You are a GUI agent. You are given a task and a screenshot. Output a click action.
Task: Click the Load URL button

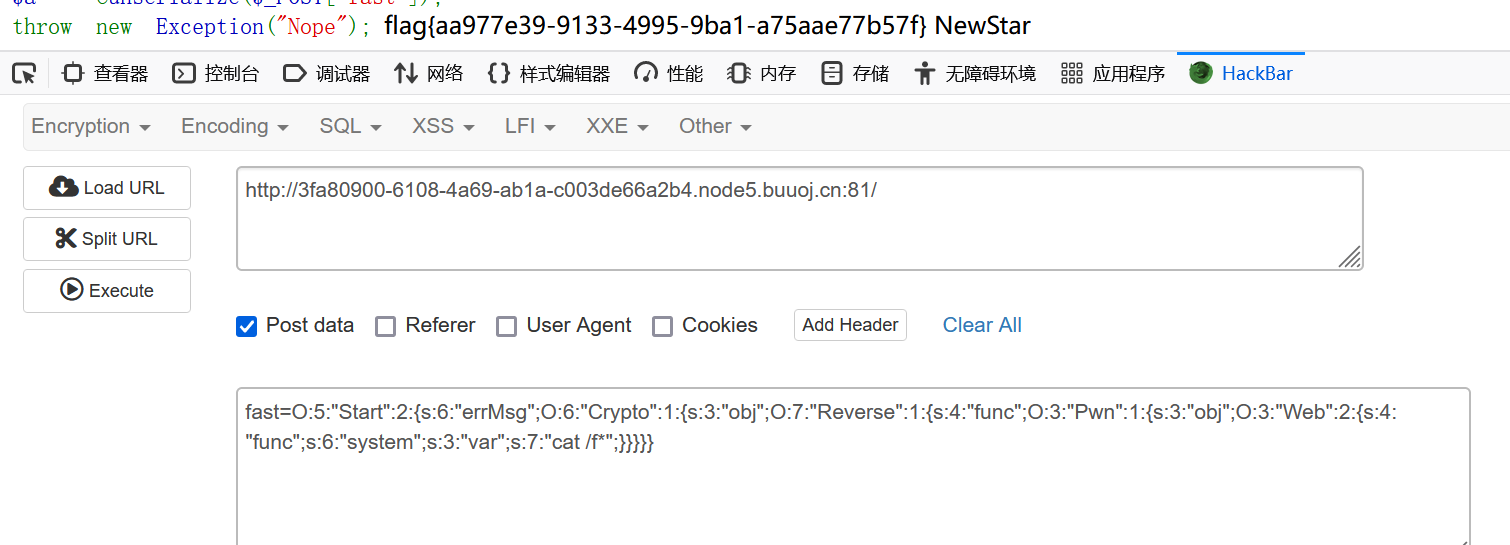(107, 188)
